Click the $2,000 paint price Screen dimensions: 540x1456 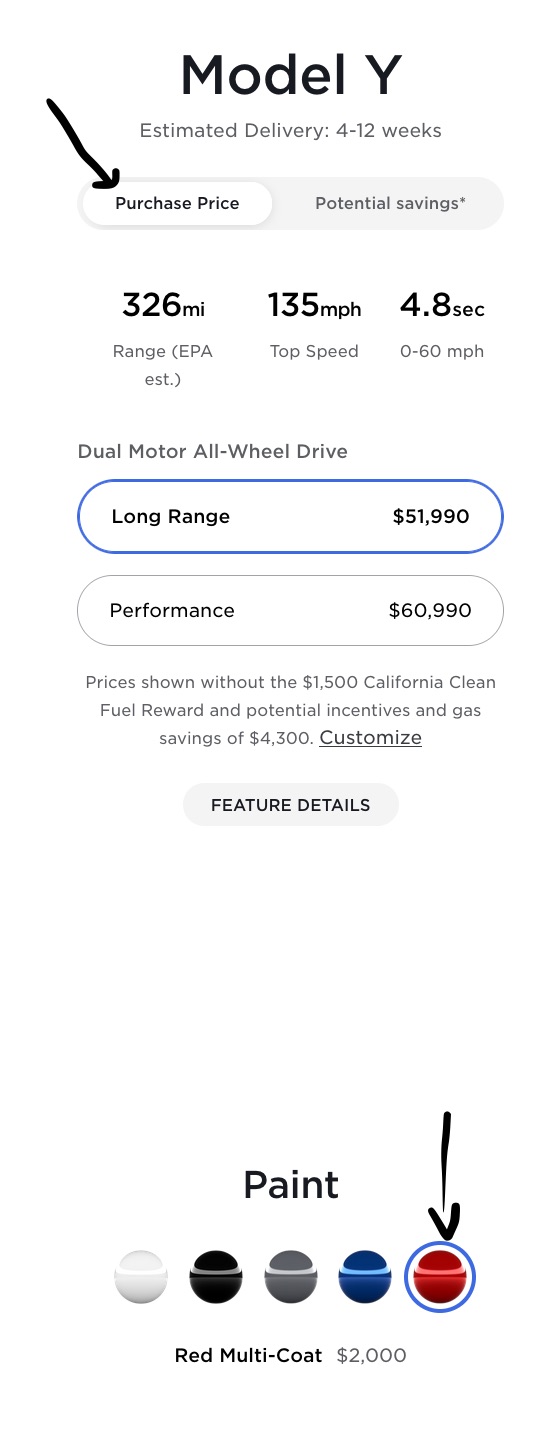[371, 1356]
